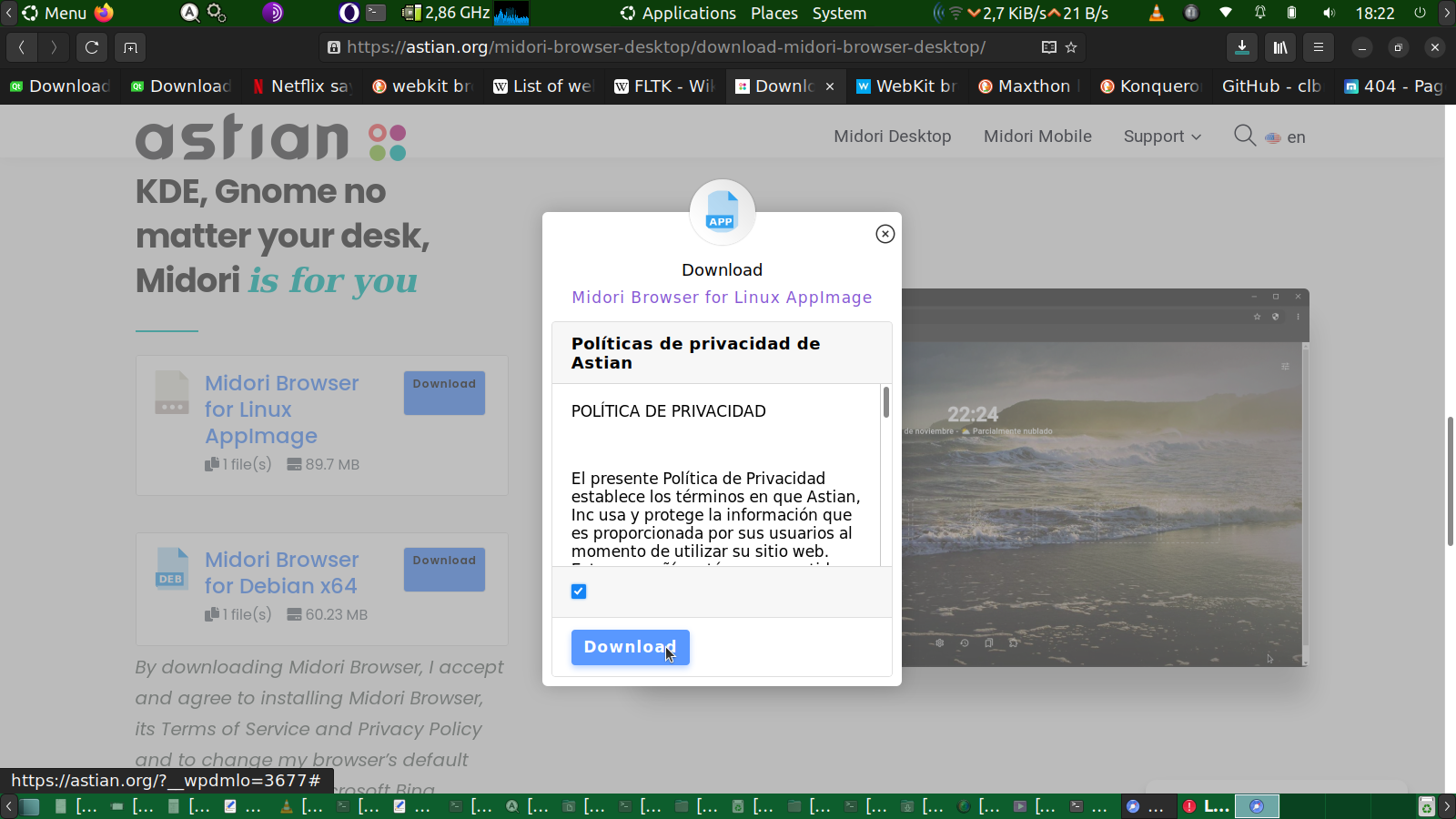1456x819 pixels.
Task: Open the browser hamburger menu
Action: (1319, 47)
